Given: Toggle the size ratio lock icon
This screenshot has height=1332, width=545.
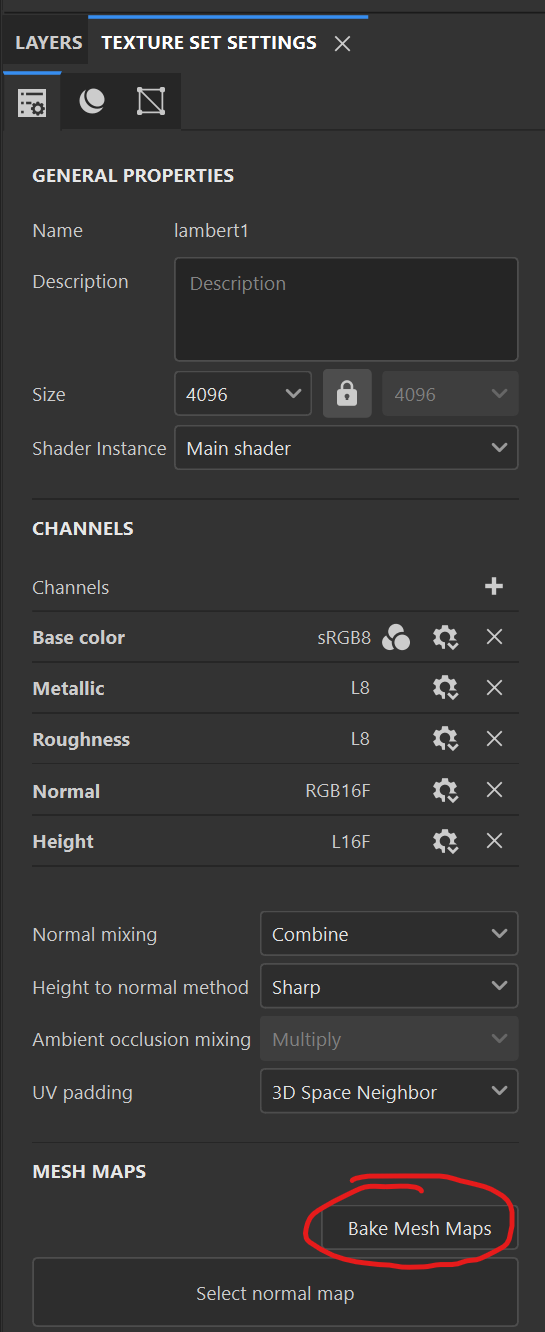Looking at the screenshot, I should [347, 394].
